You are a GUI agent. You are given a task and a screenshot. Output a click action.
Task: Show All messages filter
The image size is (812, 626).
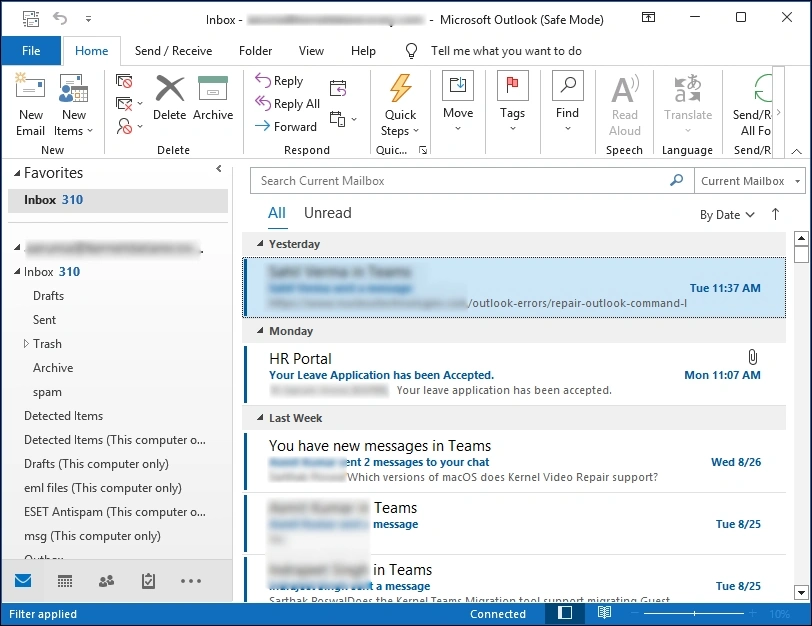coord(277,213)
